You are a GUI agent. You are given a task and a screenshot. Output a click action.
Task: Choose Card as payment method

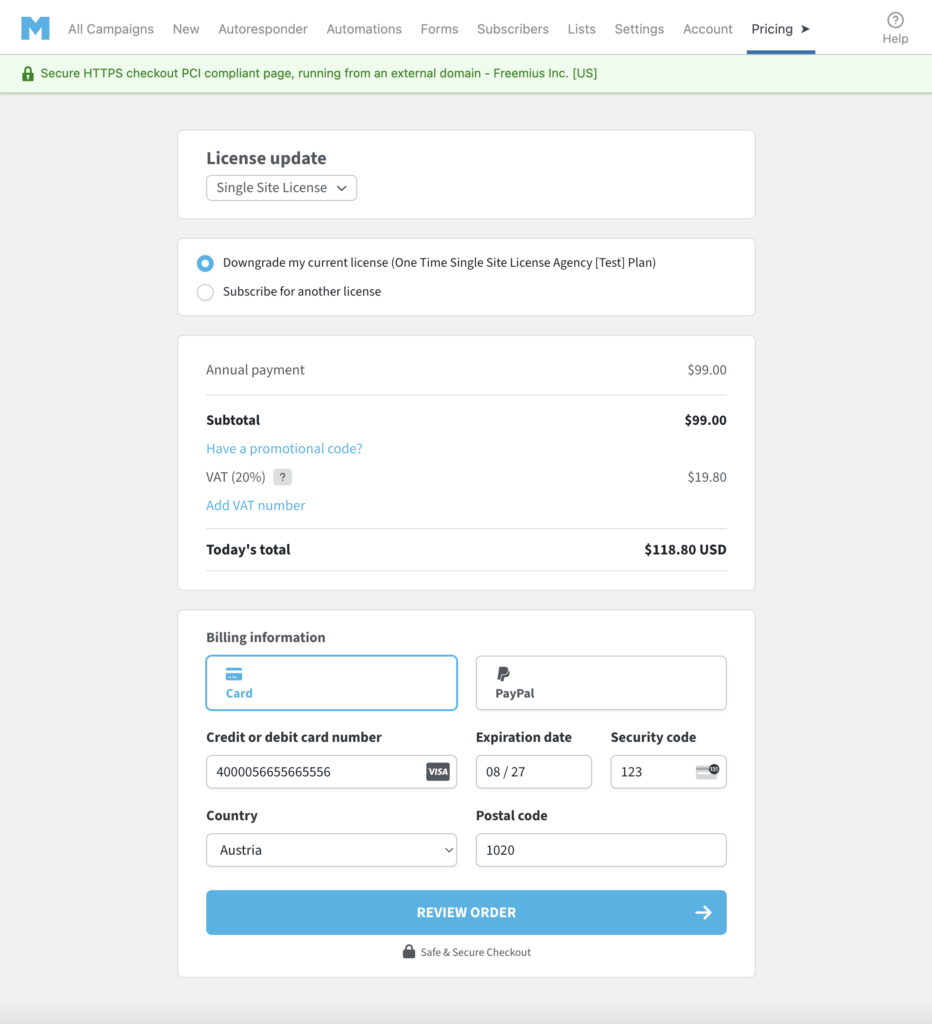click(x=331, y=683)
